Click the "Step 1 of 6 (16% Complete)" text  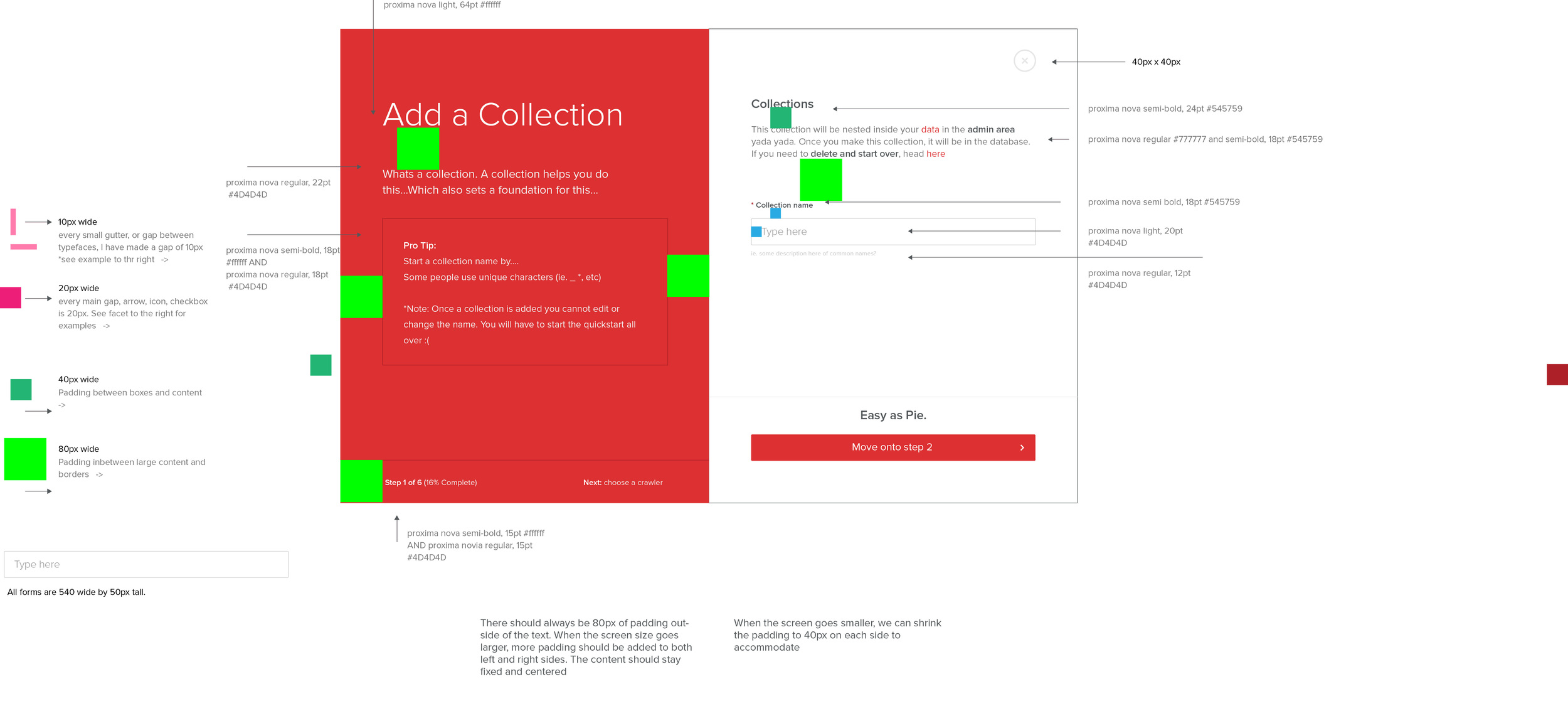(431, 483)
